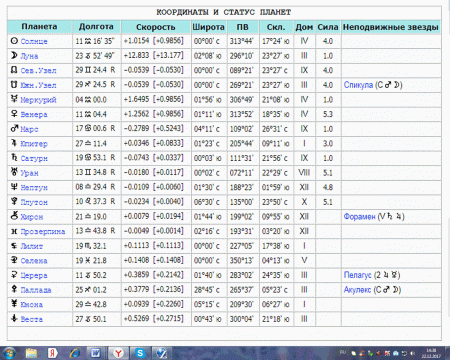Screen dimensions: 450x360
Task: Click the RU language indicator in tray
Action: click(x=343, y=352)
